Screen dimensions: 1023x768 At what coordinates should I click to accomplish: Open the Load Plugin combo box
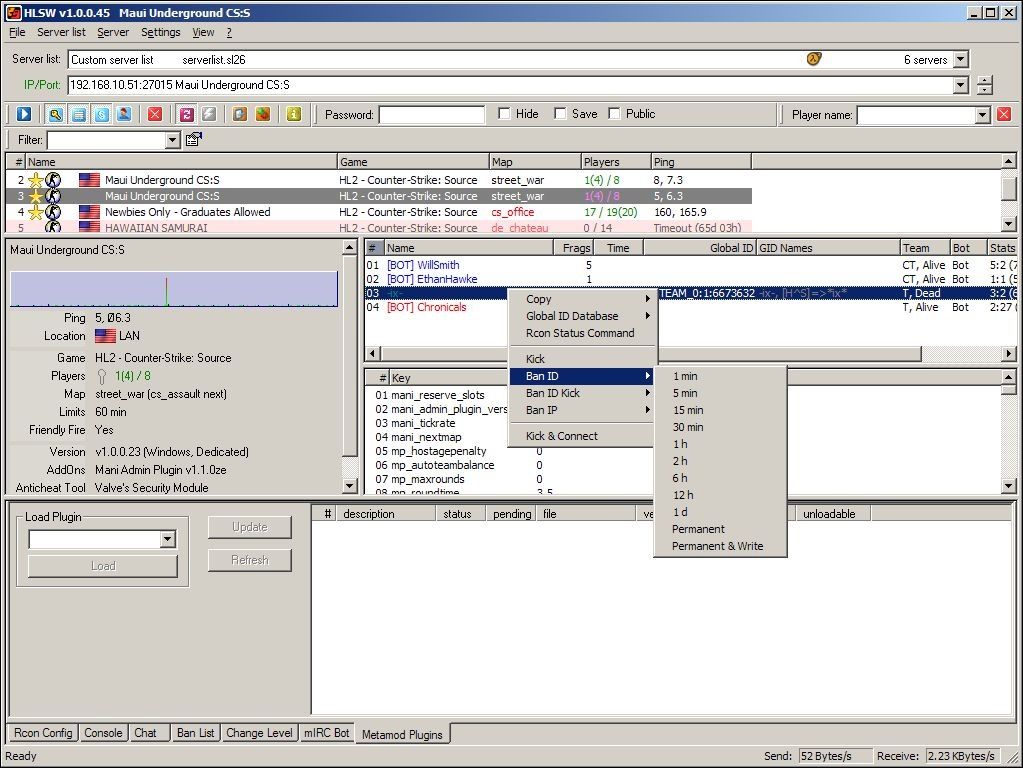tap(167, 540)
